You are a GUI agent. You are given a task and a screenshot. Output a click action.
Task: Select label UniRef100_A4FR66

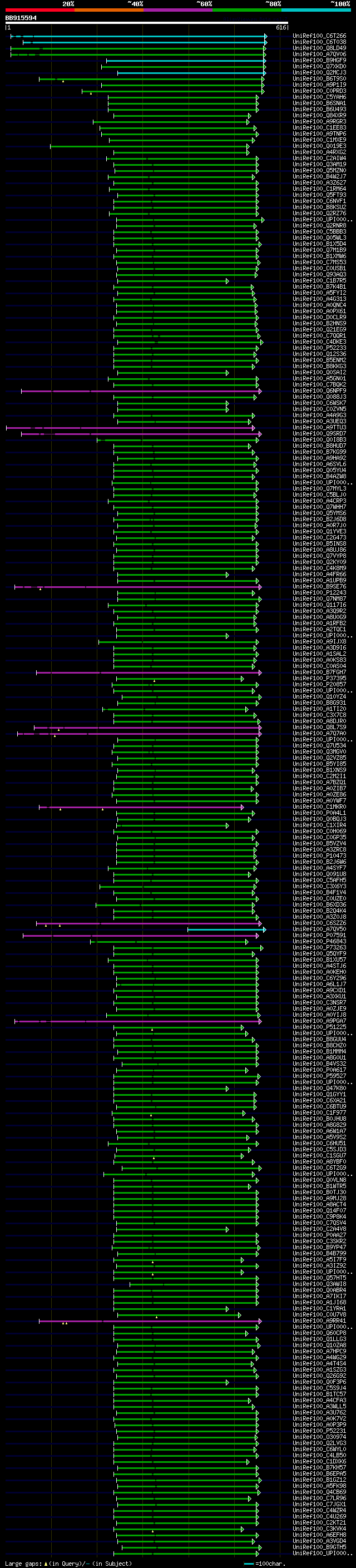pos(319,574)
